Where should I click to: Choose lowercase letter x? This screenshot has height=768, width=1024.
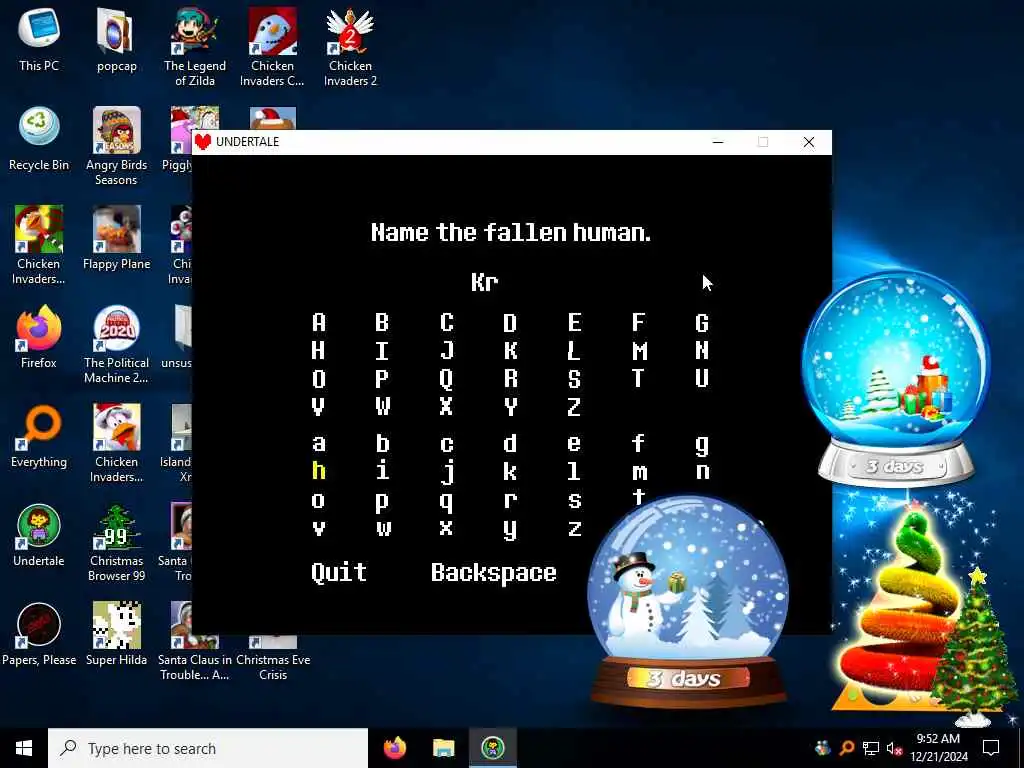click(446, 528)
